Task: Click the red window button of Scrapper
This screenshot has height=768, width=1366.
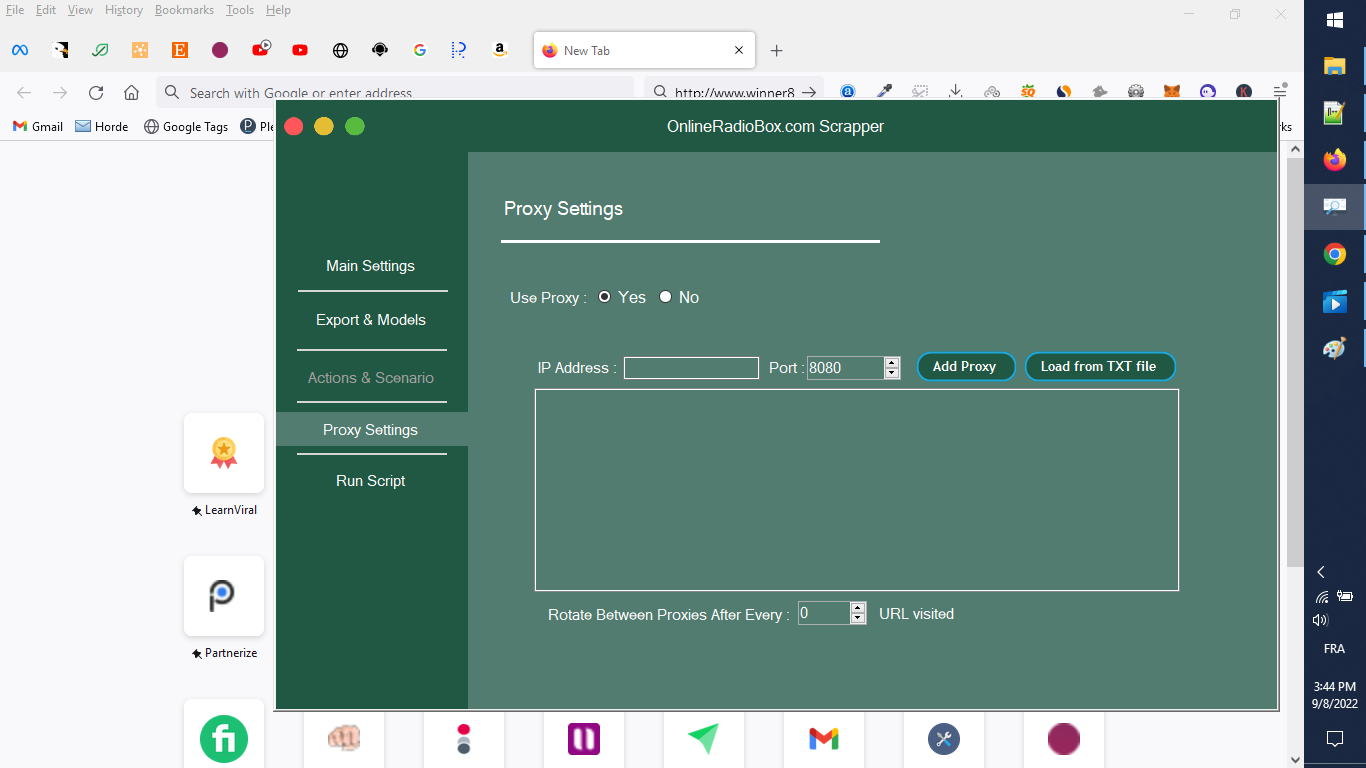Action: coord(294,126)
